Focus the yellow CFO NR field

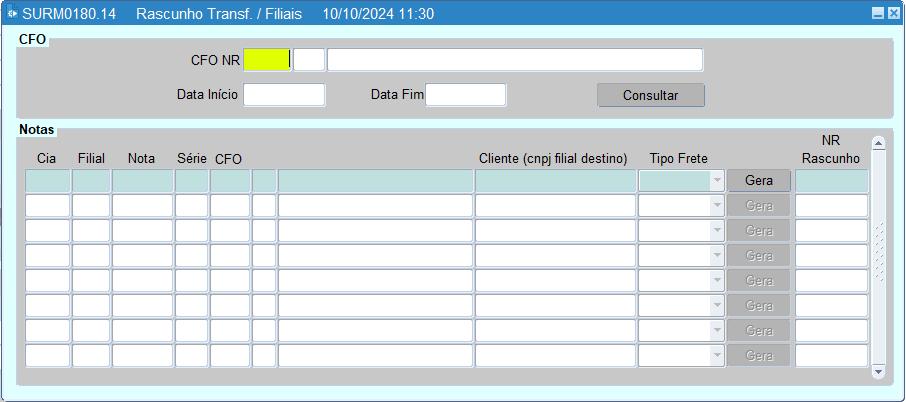point(266,60)
